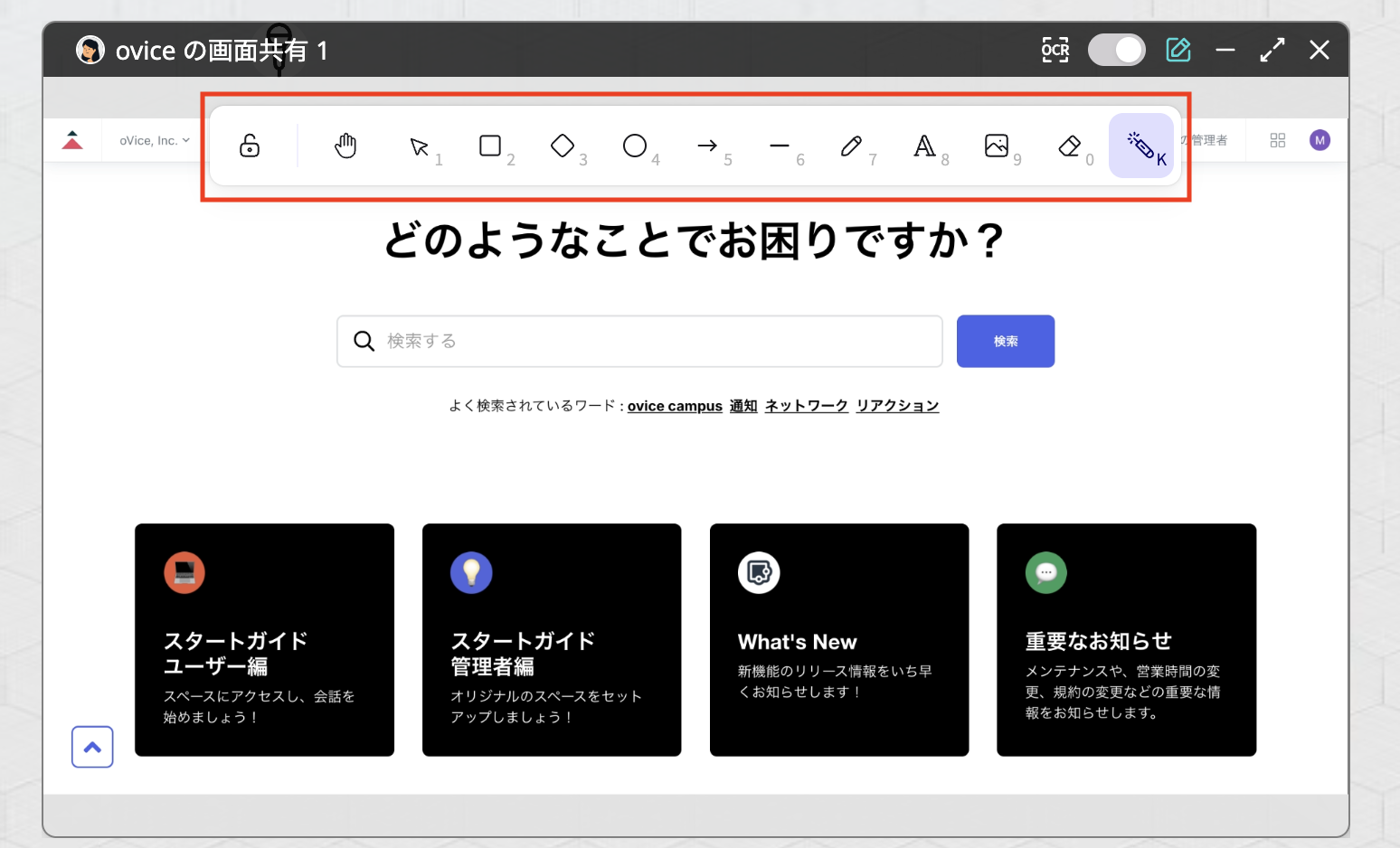
Task: Open the user profile avatar M menu
Action: coord(1320,140)
